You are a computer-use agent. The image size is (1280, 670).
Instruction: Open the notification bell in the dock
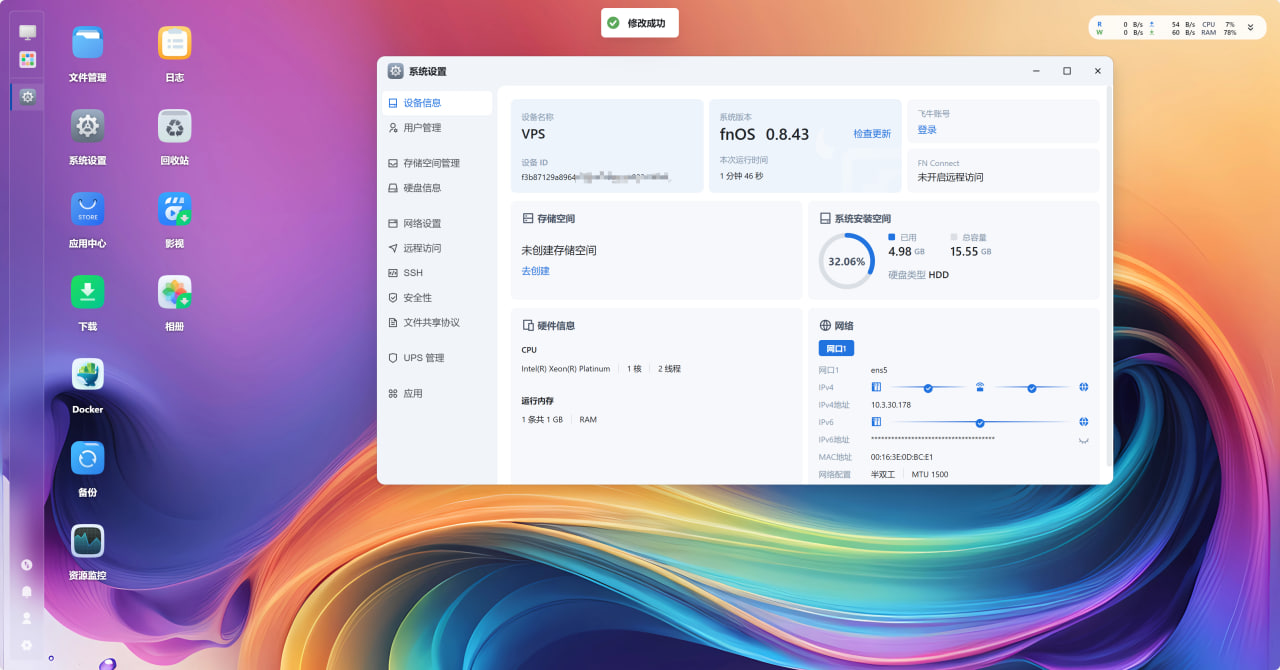pyautogui.click(x=27, y=591)
